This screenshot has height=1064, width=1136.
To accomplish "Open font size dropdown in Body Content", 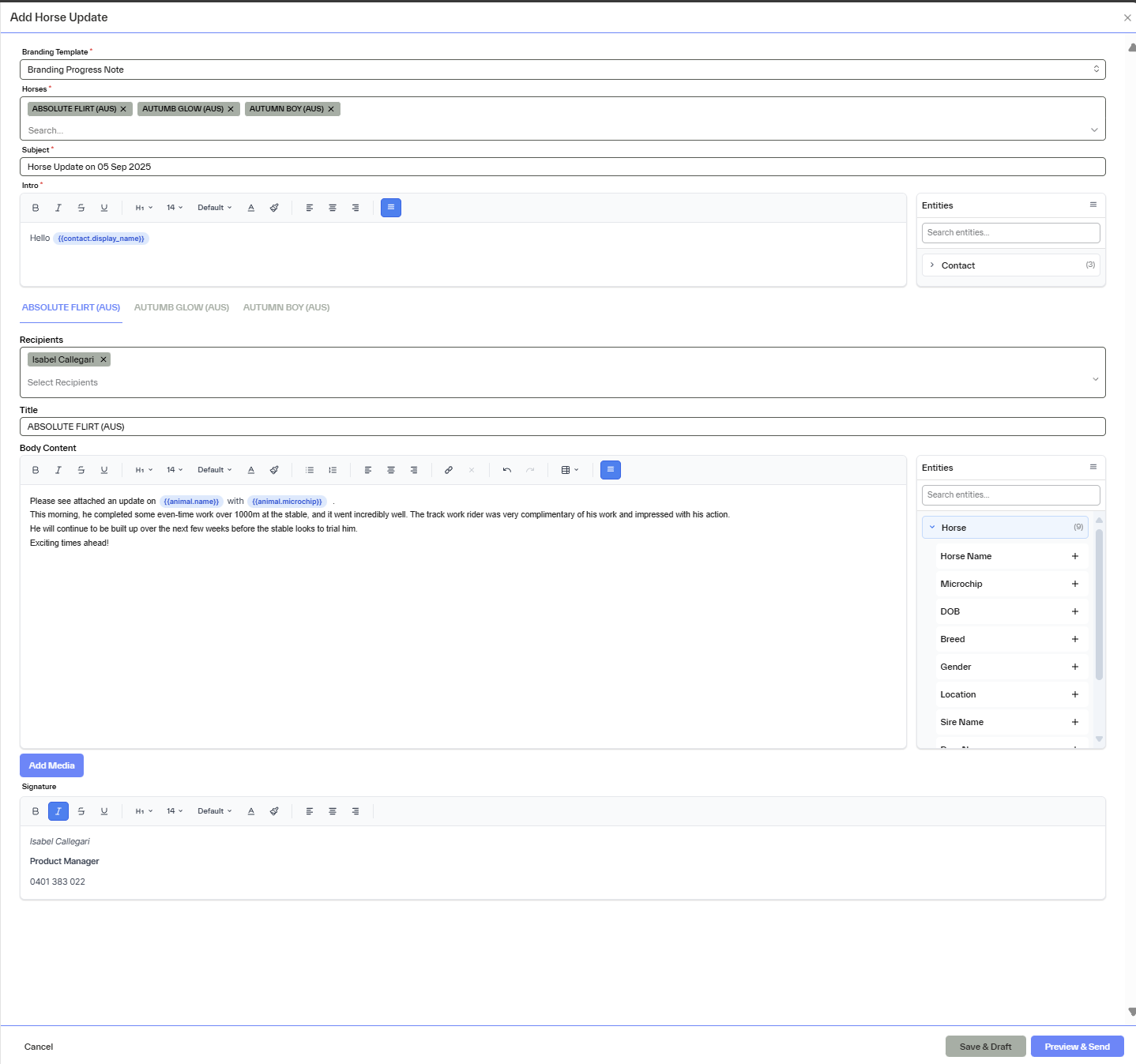I will [175, 470].
